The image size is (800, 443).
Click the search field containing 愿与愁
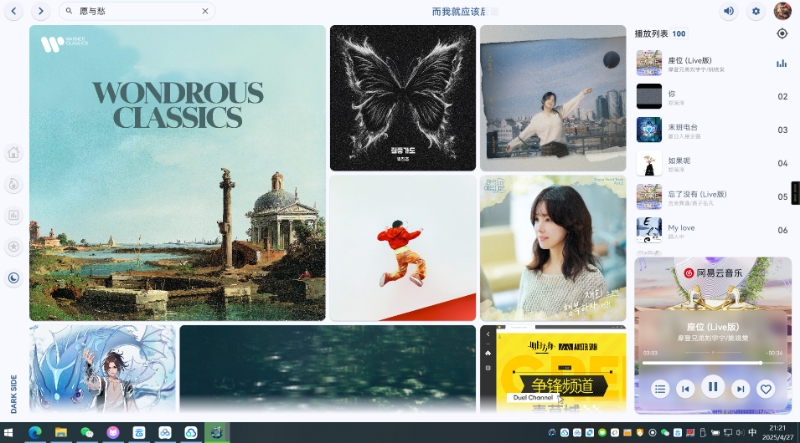click(137, 11)
